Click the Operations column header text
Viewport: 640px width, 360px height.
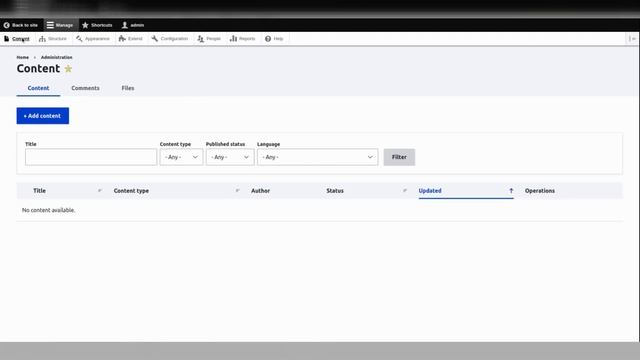pos(540,191)
